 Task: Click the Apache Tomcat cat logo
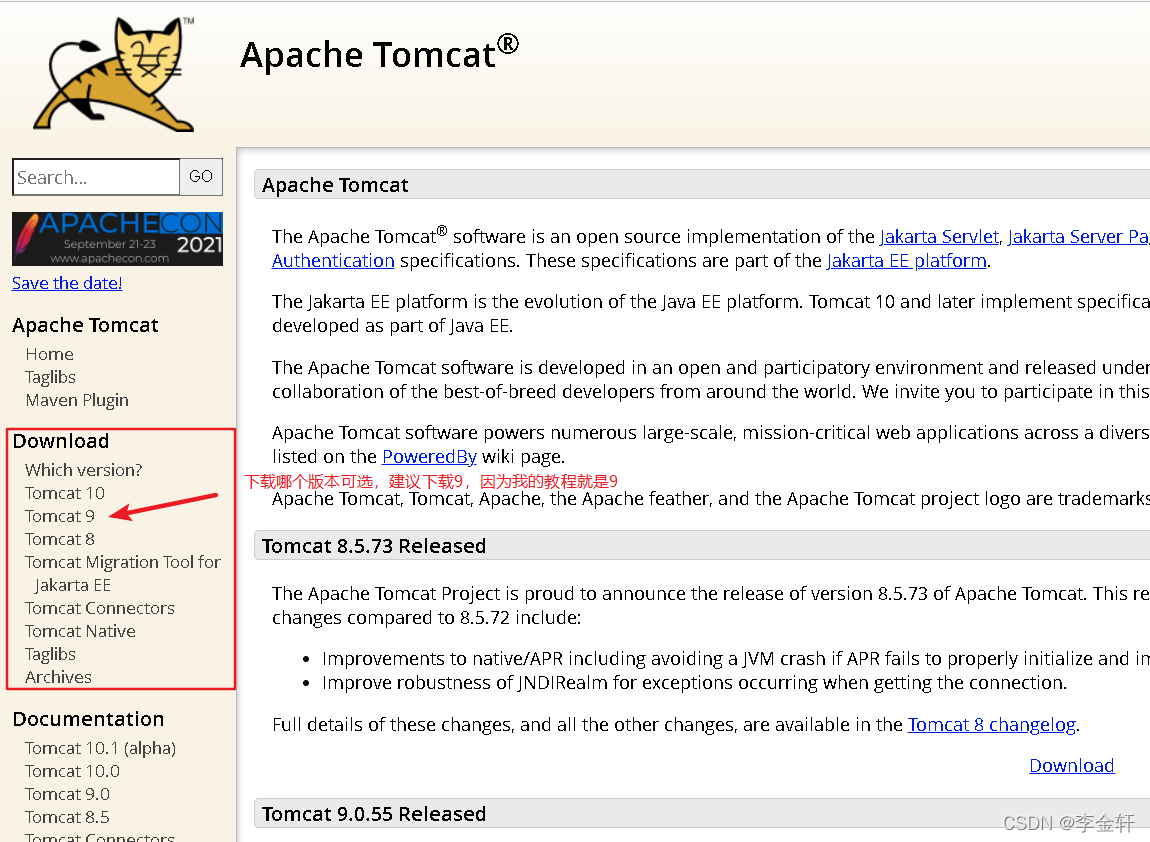(x=114, y=74)
